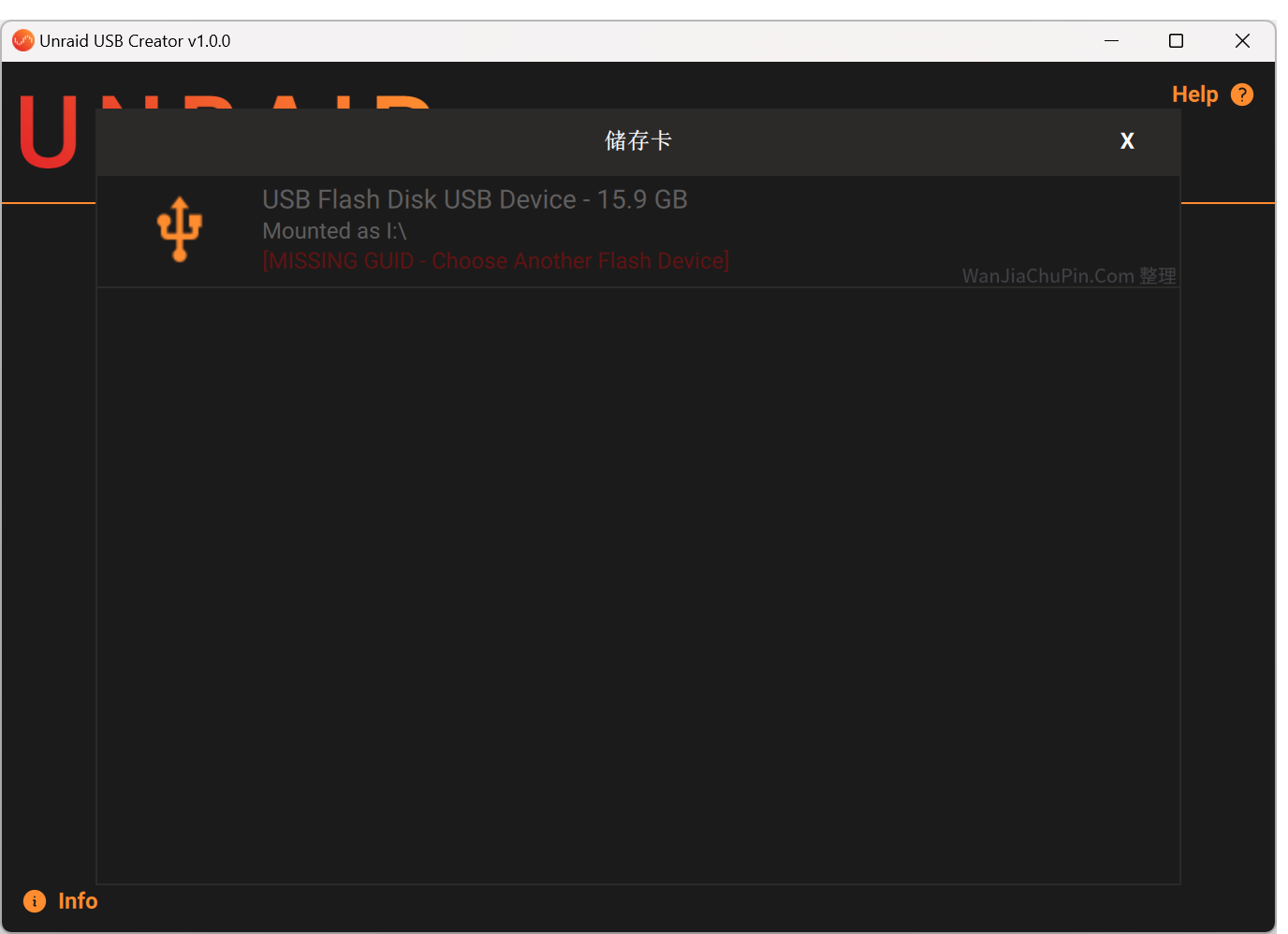1288x934 pixels.
Task: Click the empty area of the device list
Action: [x=637, y=580]
